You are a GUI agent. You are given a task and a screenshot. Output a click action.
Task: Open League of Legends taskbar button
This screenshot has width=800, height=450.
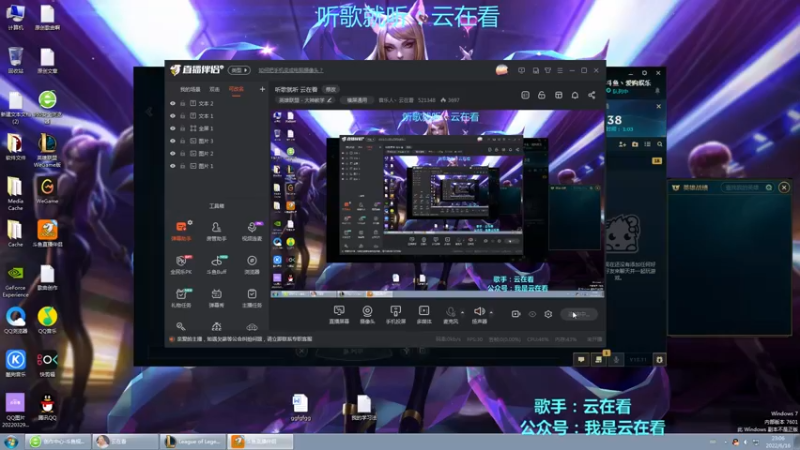click(x=193, y=441)
